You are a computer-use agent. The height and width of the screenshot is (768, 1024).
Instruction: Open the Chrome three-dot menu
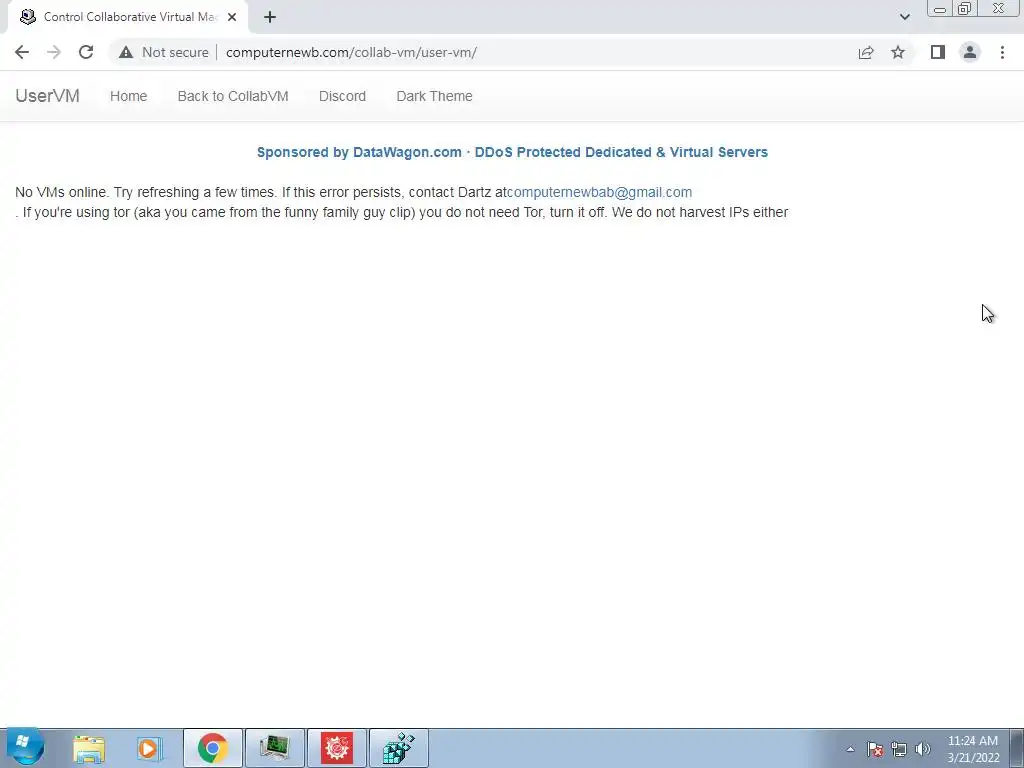(x=1002, y=52)
